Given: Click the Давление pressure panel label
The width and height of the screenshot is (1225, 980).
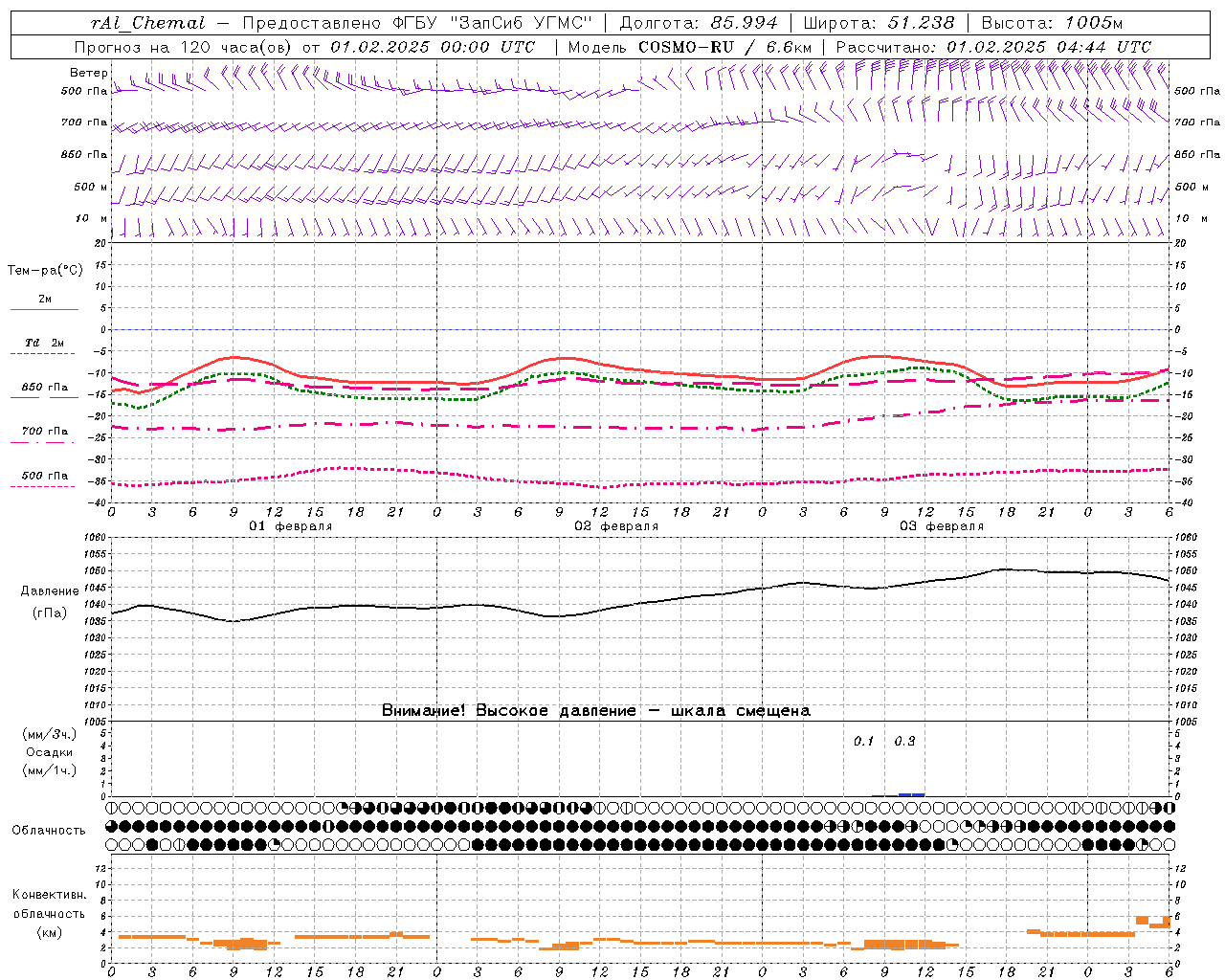Looking at the screenshot, I should 50,591.
